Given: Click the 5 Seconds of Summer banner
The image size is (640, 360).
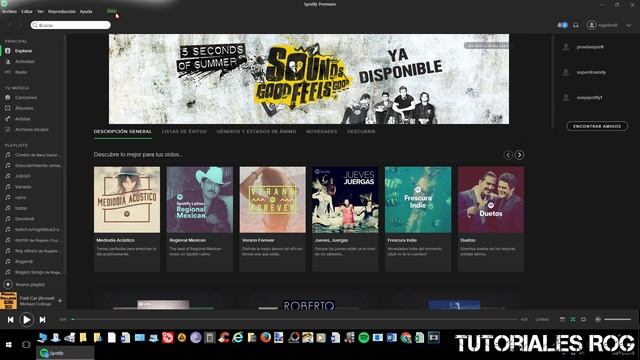Looking at the screenshot, I should coord(309,79).
